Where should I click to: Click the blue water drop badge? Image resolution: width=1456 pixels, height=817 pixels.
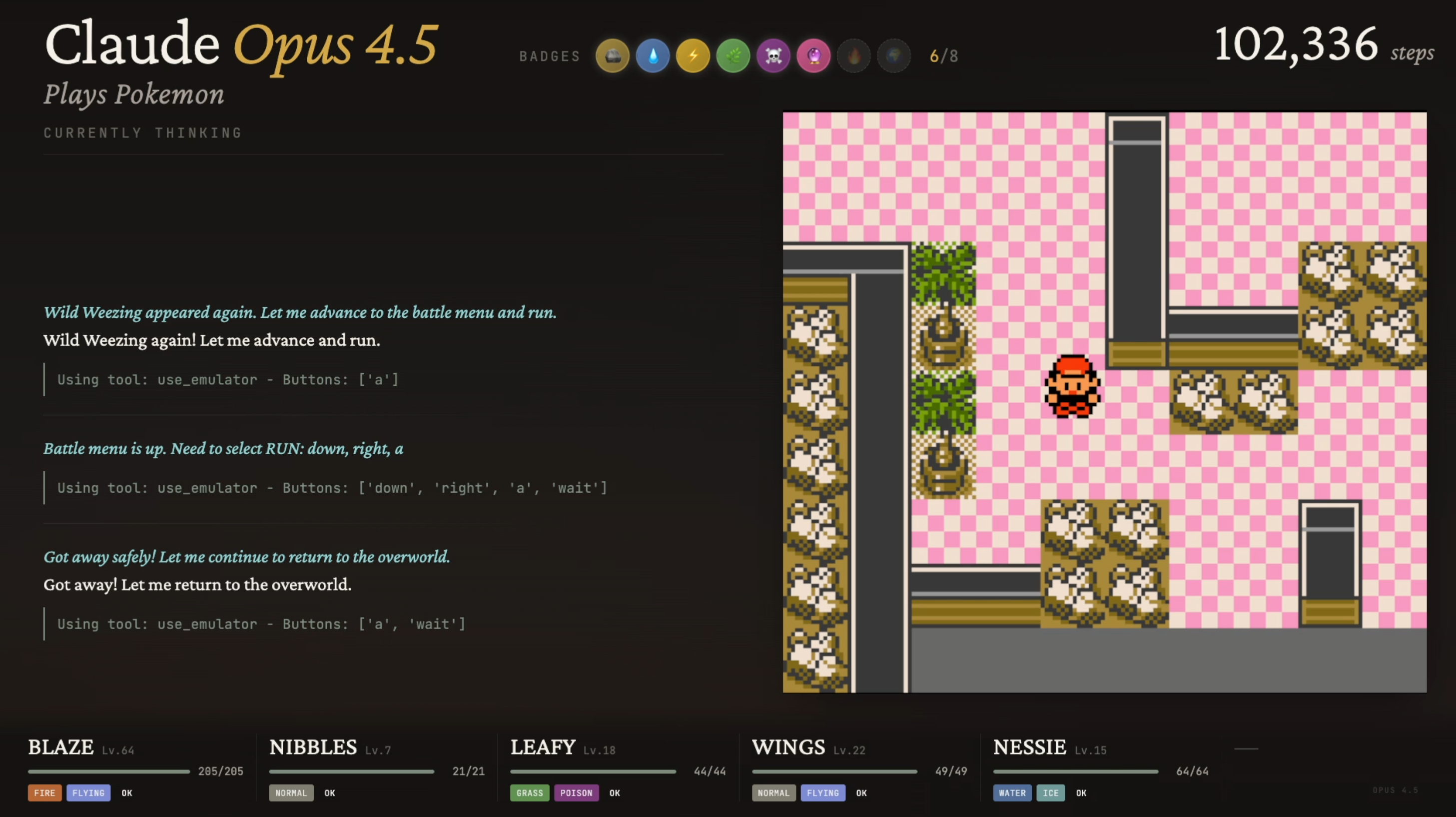653,56
